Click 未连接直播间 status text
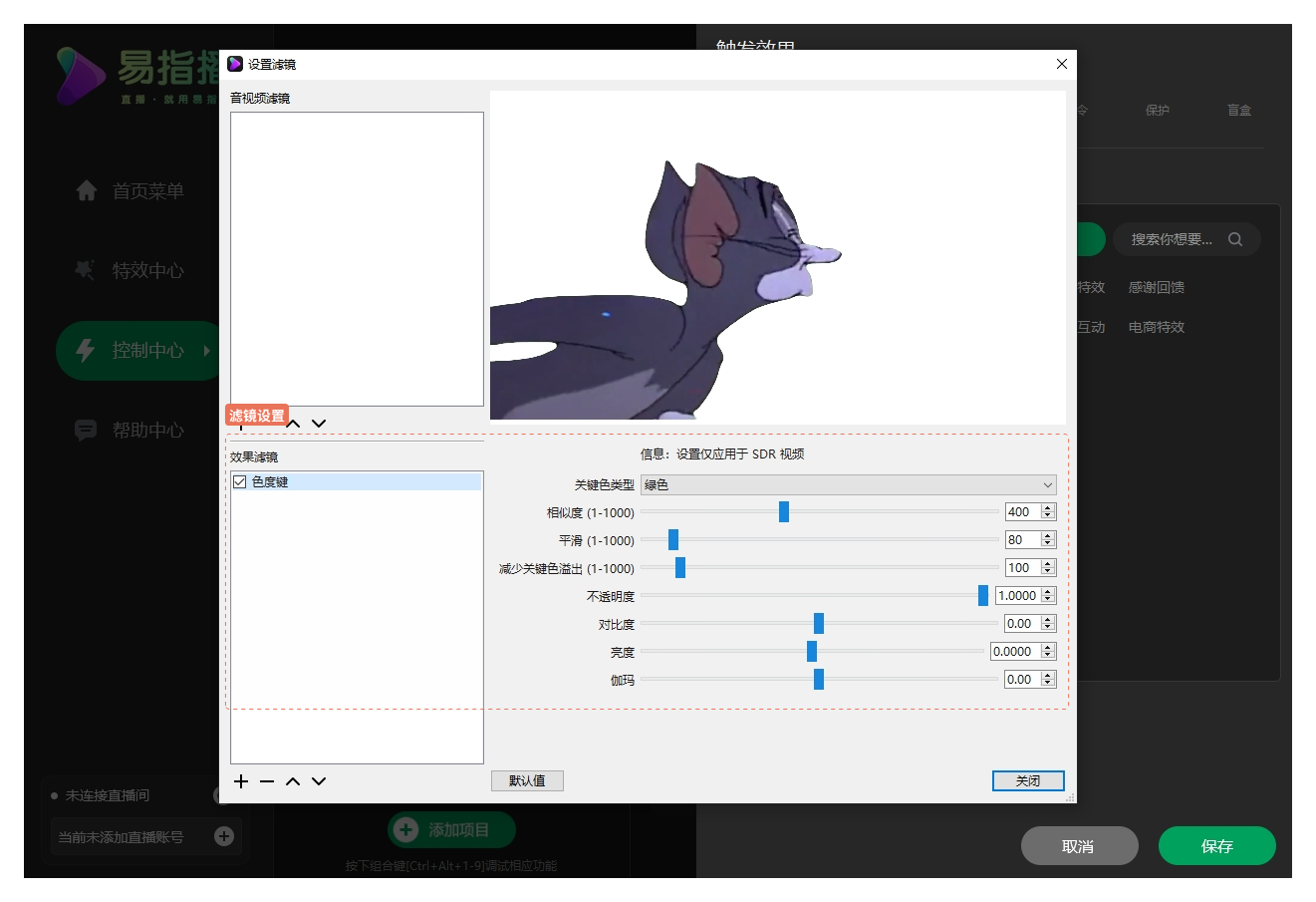 point(108,795)
